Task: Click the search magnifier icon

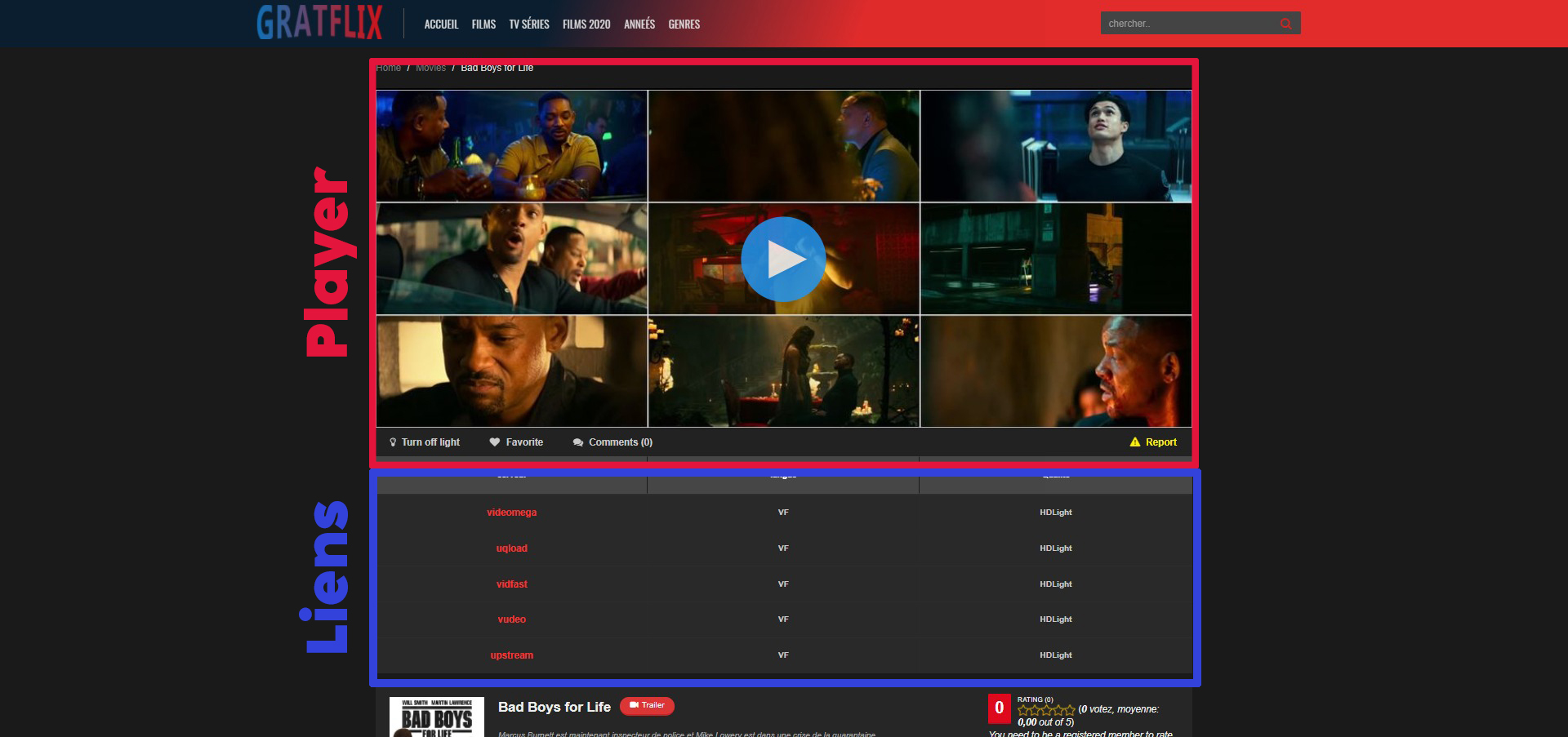Action: click(1286, 24)
